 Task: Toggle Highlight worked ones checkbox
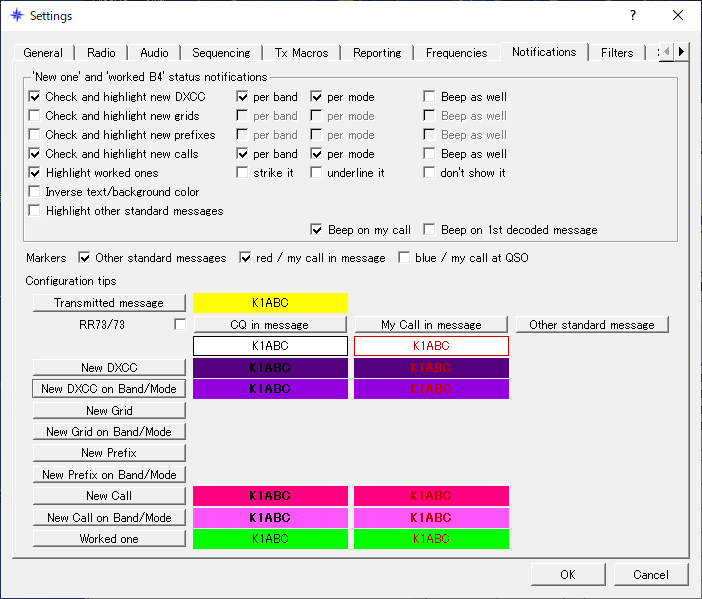pyautogui.click(x=34, y=173)
